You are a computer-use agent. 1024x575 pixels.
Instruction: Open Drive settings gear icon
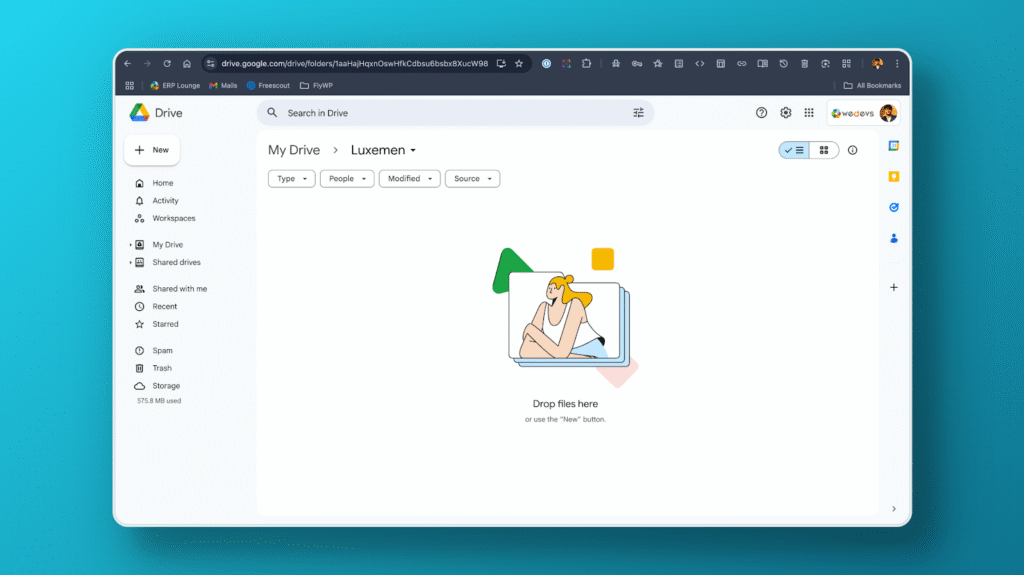tap(786, 113)
